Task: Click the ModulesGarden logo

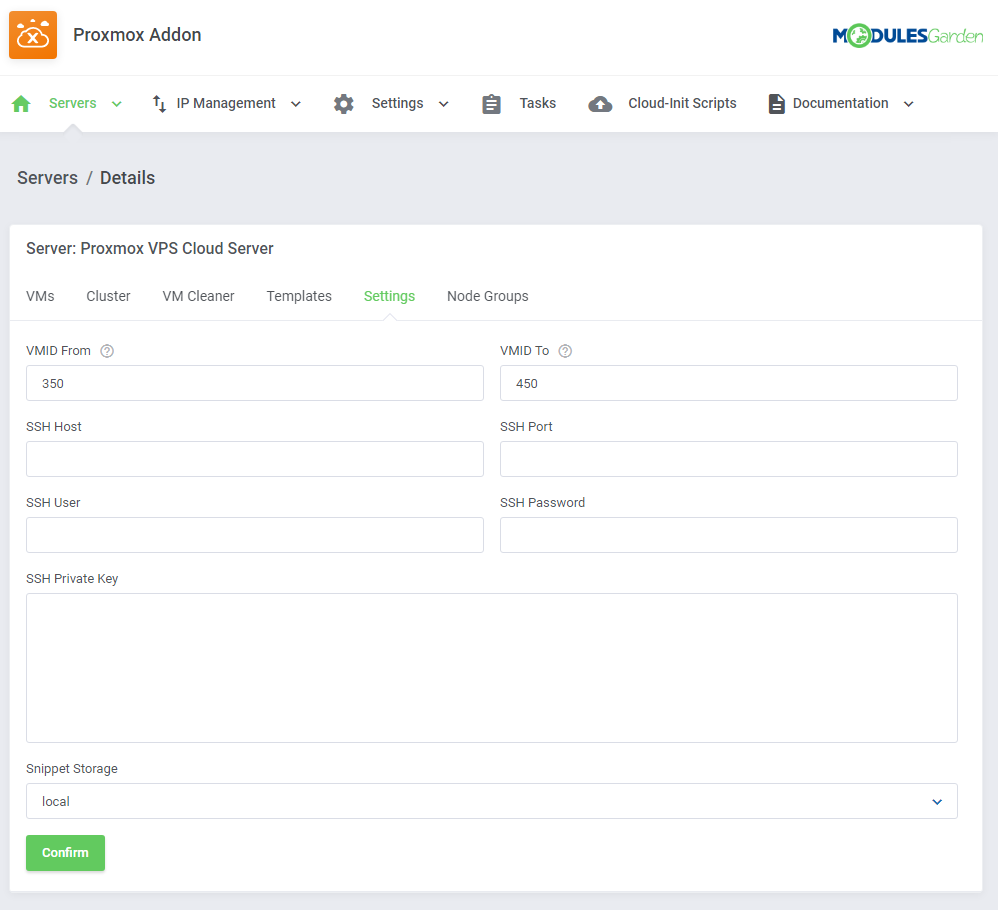Action: [x=908, y=36]
